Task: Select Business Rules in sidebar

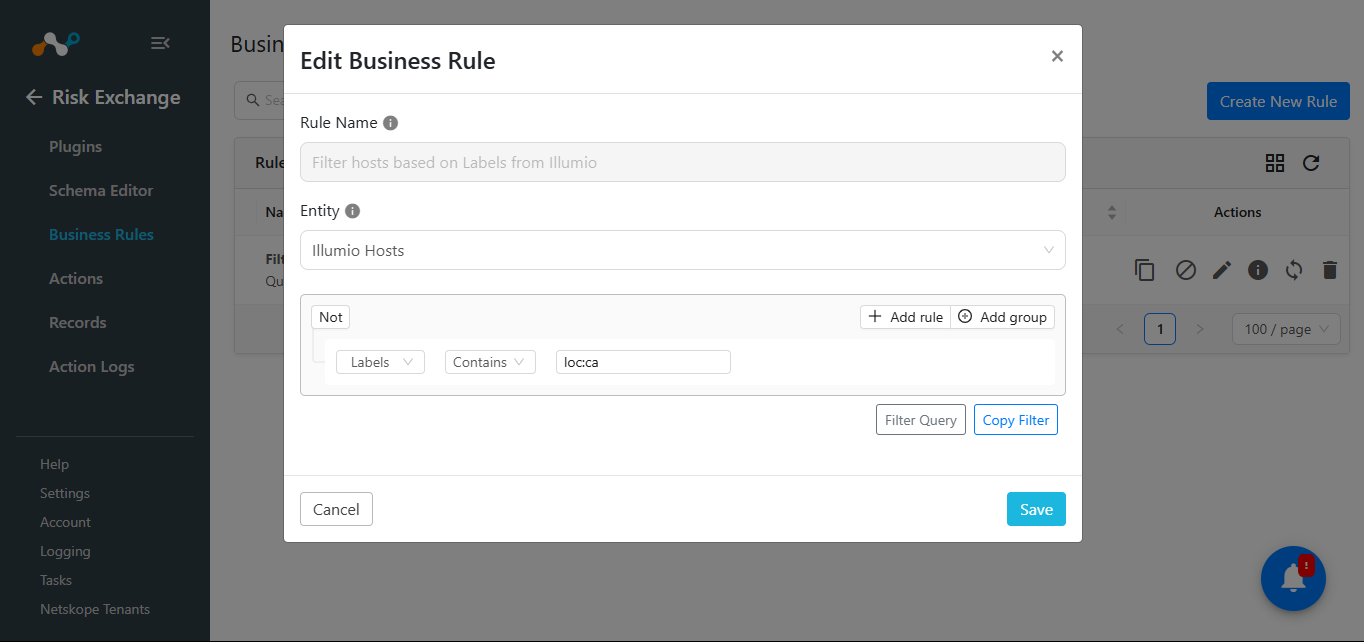Action: click(x=101, y=234)
